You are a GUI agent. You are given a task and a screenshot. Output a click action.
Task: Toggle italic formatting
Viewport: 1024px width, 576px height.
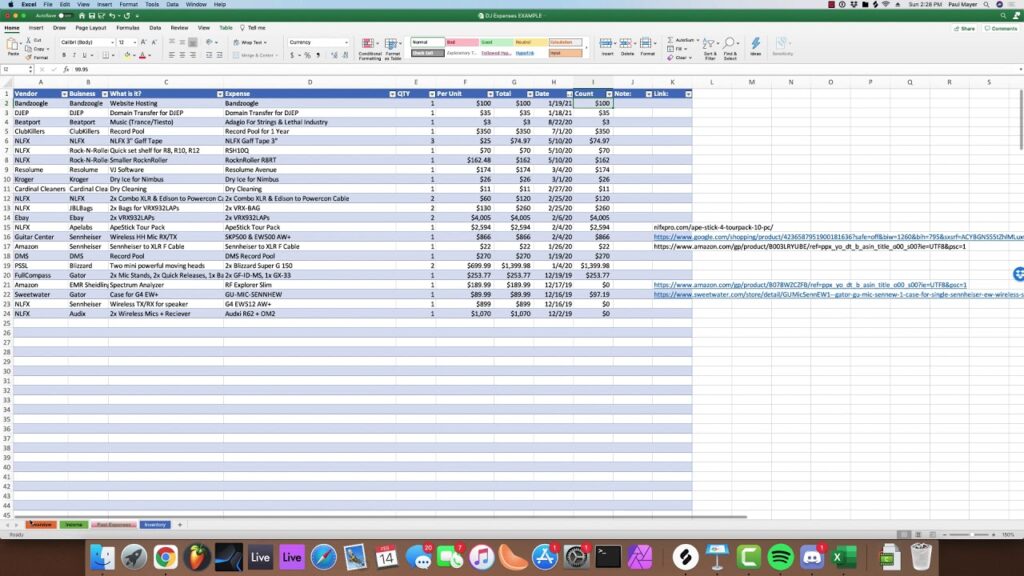click(x=74, y=54)
